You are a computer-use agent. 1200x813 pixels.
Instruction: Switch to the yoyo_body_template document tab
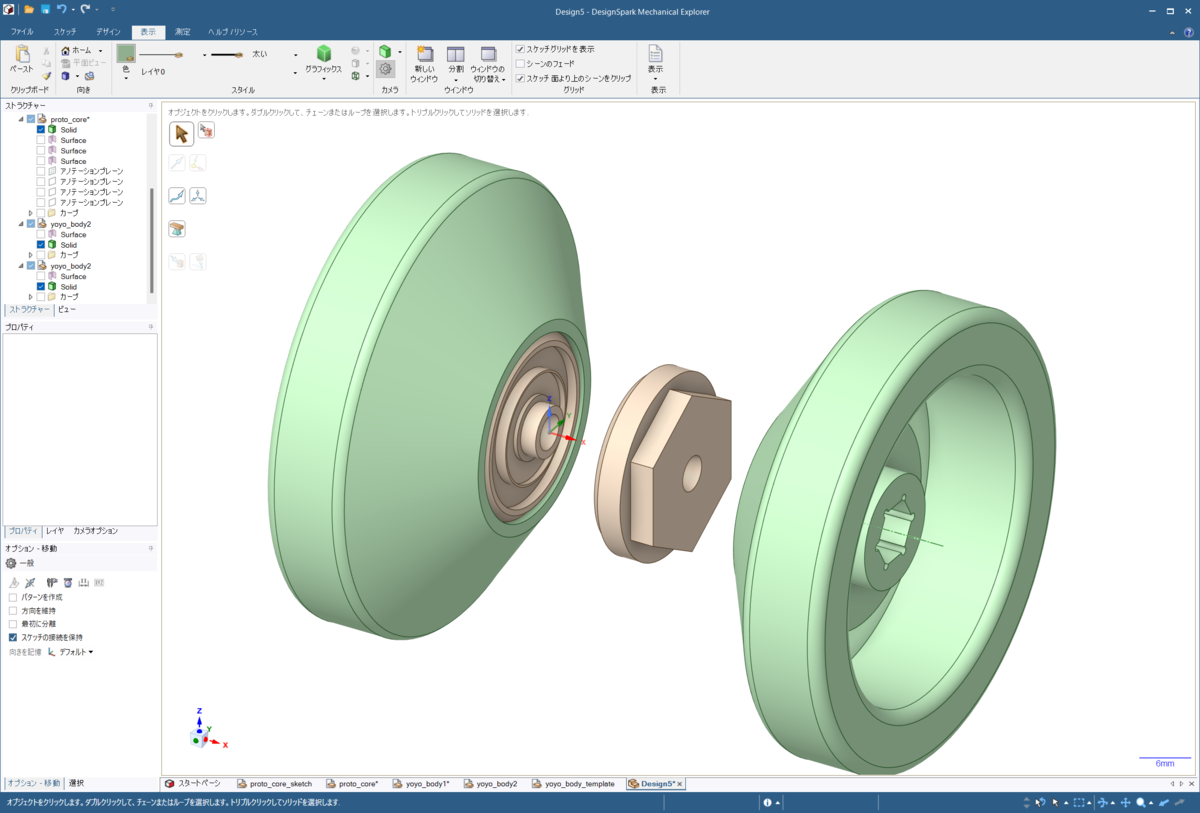tap(572, 784)
